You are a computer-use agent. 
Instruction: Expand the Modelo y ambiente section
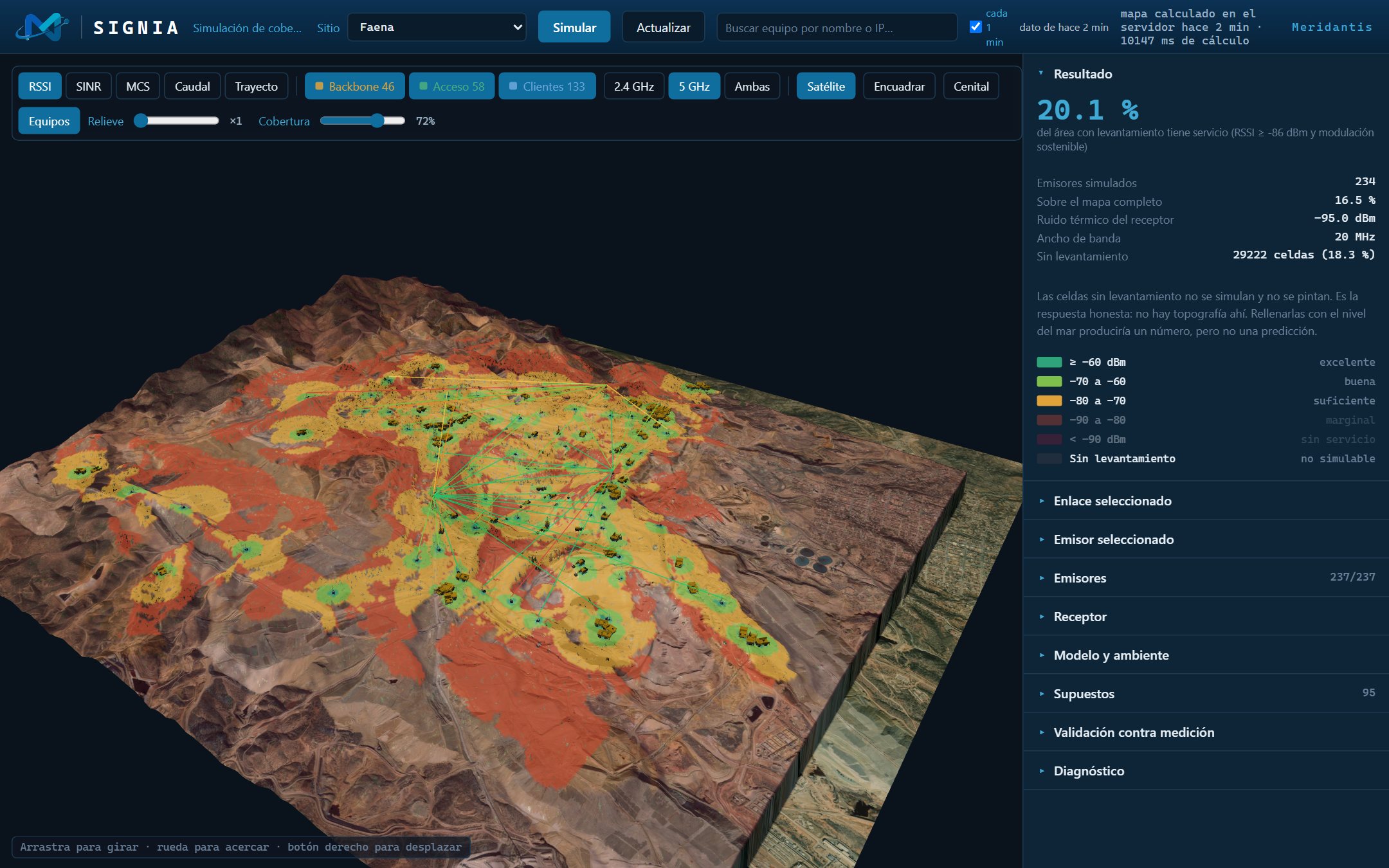tap(1206, 655)
